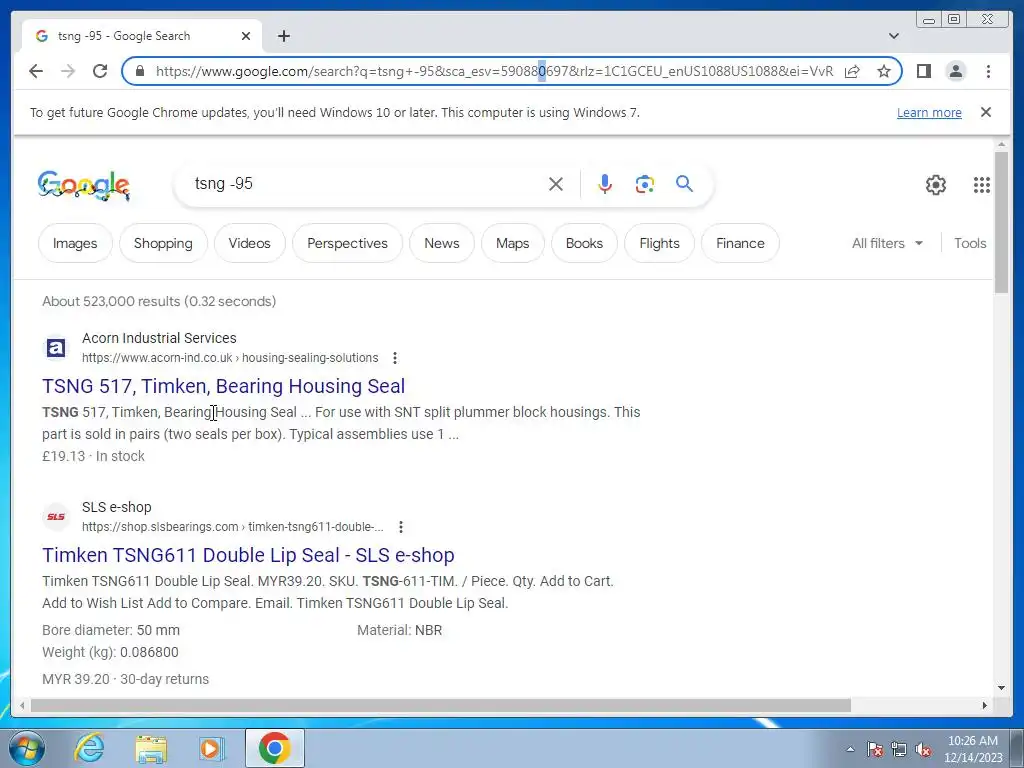Open the Windows Start menu
The width and height of the screenshot is (1024, 768).
(x=26, y=748)
